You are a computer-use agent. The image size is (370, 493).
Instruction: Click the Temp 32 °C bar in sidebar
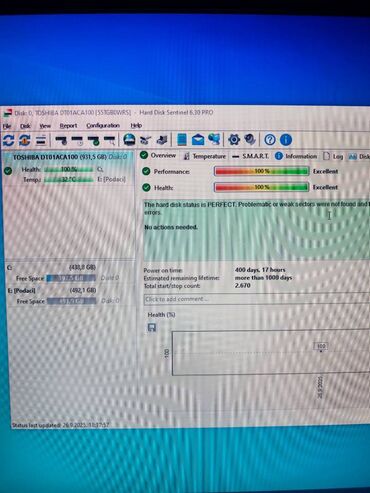click(x=69, y=180)
